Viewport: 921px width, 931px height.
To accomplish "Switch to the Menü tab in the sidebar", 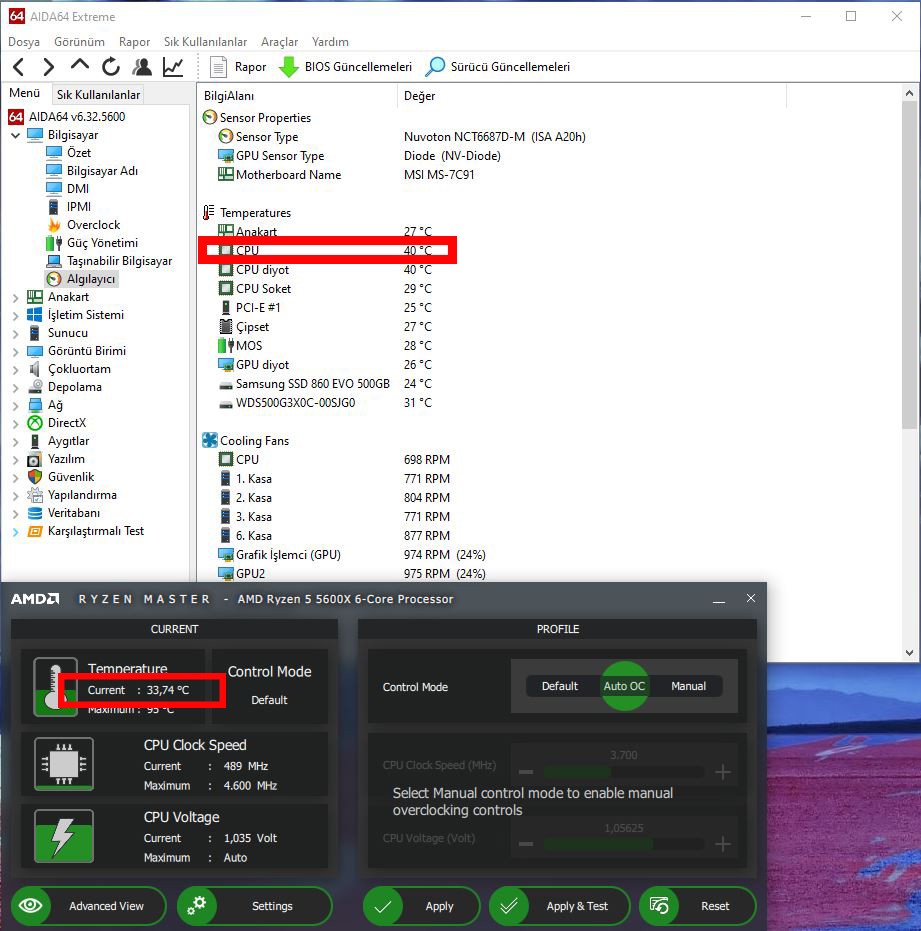I will click(24, 93).
